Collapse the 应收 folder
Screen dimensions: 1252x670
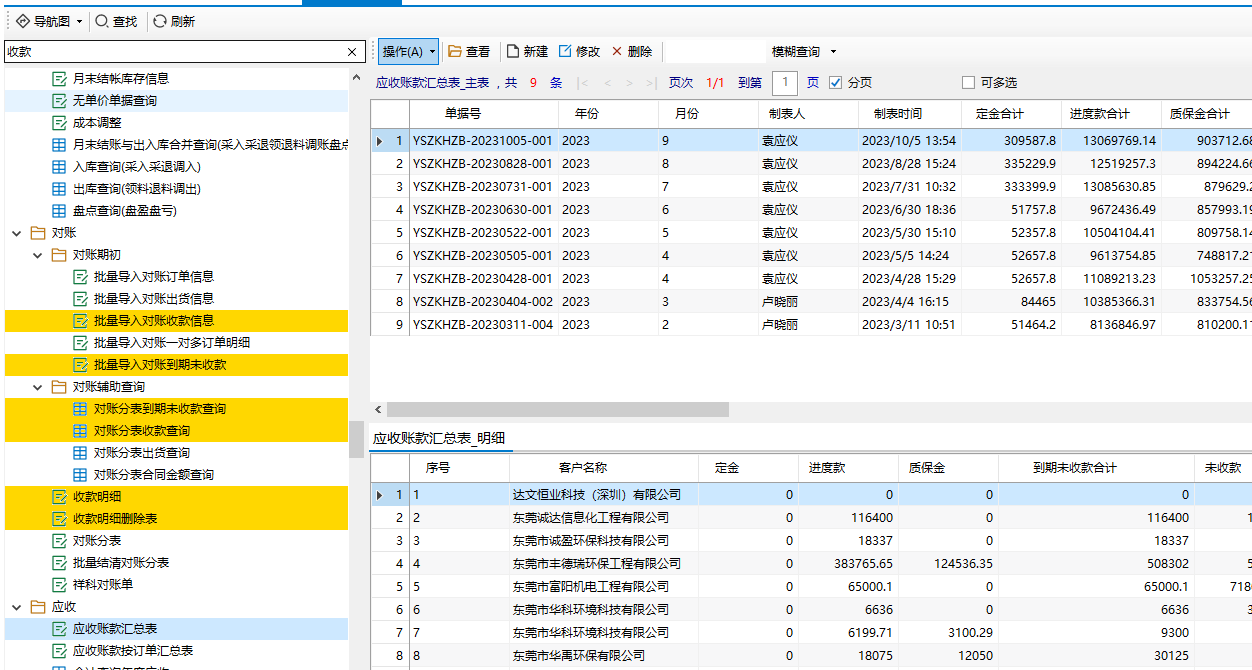point(17,607)
